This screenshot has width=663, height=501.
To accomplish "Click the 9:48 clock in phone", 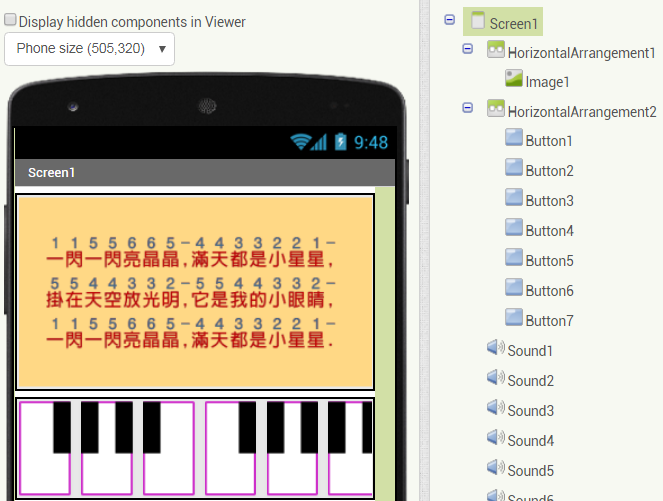I will click(x=371, y=142).
